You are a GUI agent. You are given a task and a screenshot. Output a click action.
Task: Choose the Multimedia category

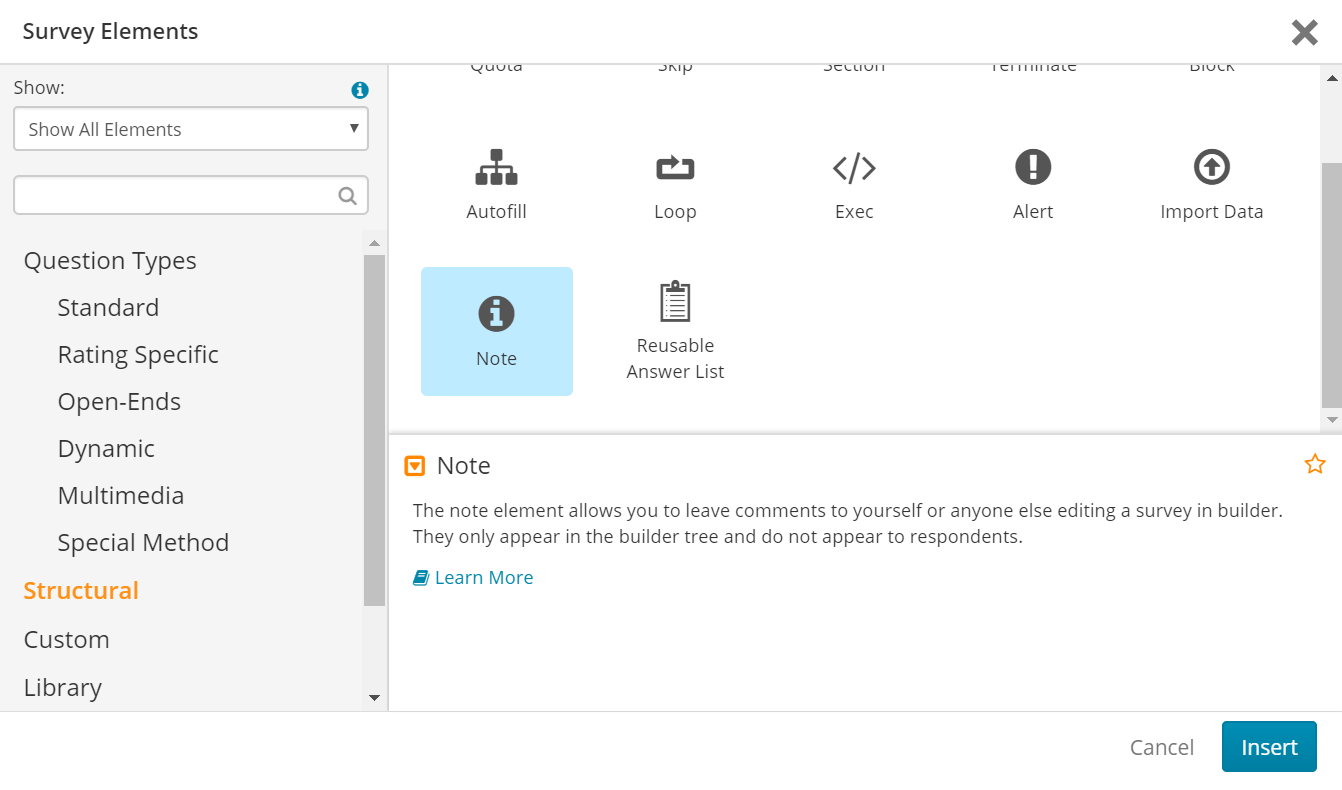(x=121, y=495)
